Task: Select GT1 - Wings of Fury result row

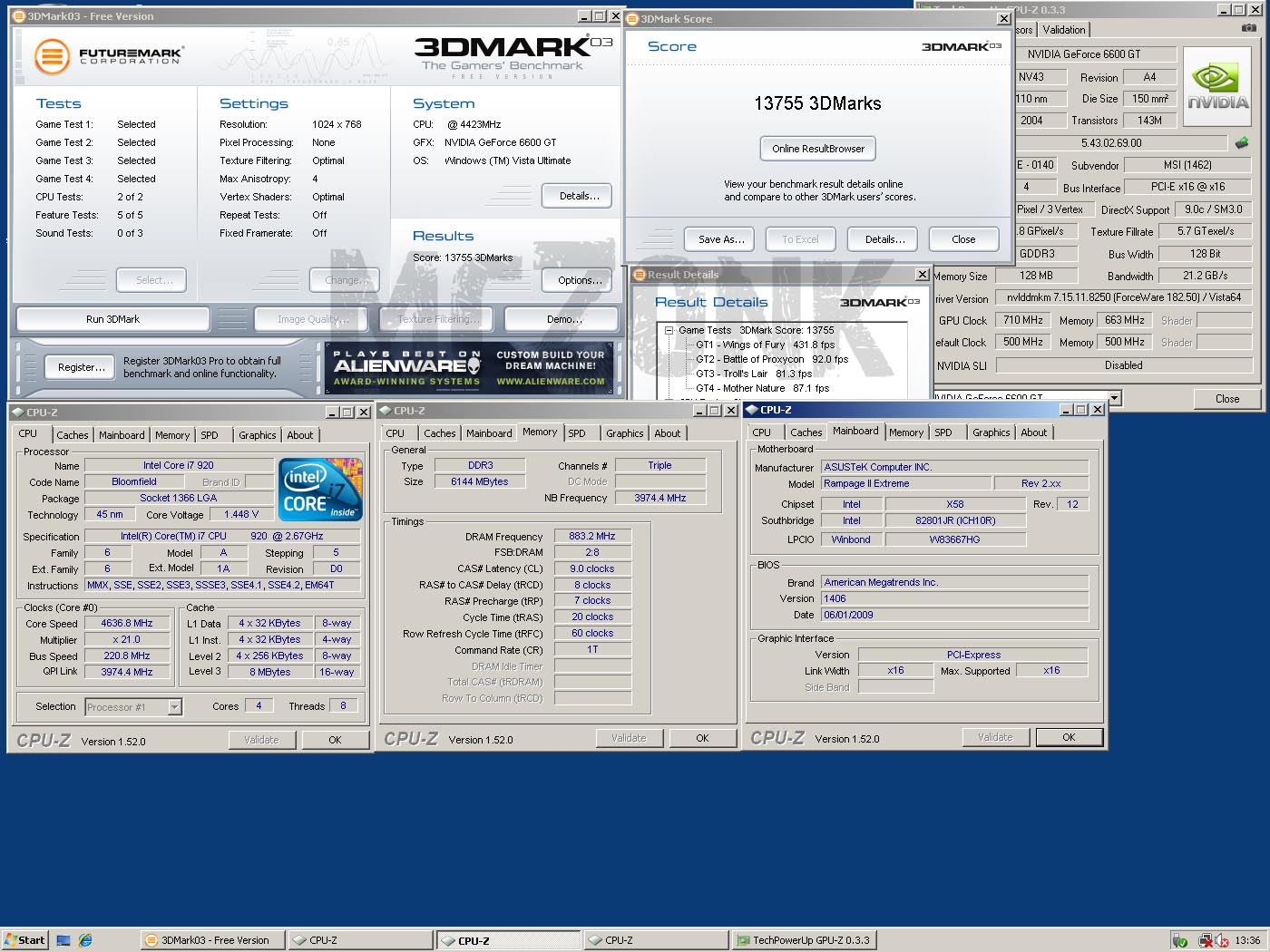Action: pyautogui.click(x=765, y=345)
